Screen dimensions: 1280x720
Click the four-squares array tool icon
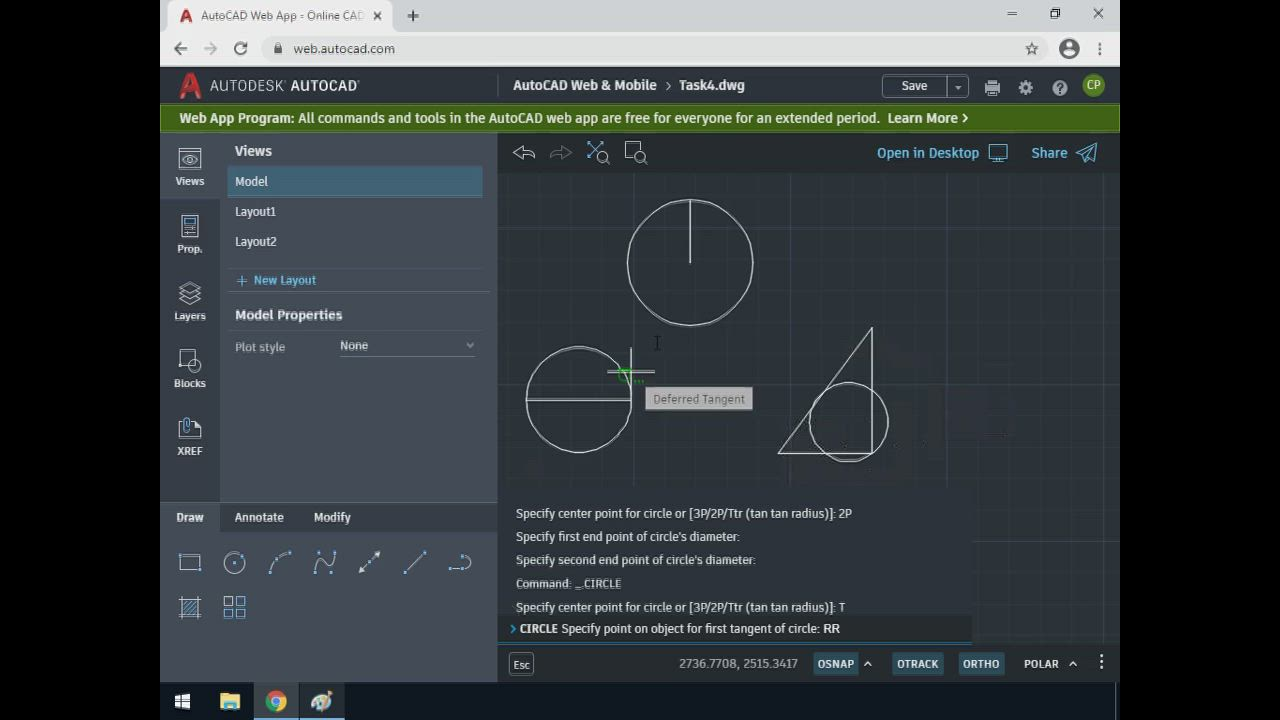pos(235,607)
